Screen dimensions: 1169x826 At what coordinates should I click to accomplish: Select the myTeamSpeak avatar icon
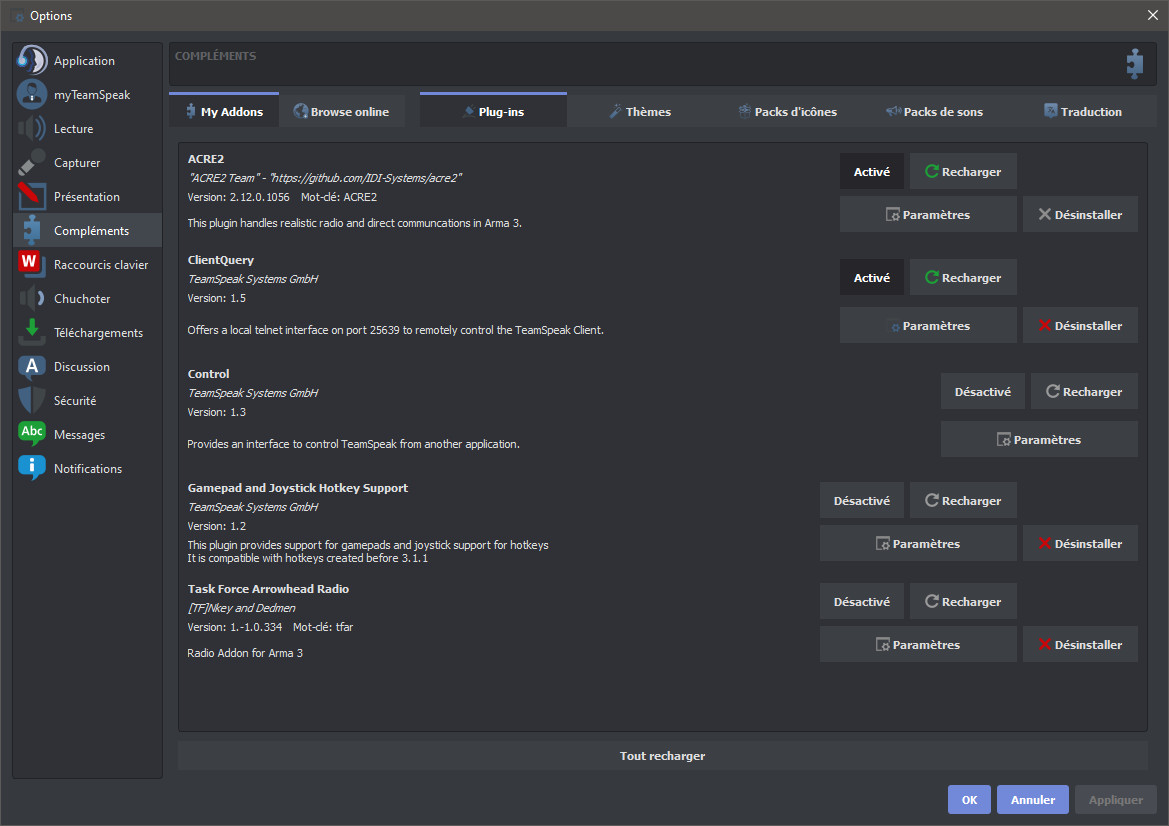click(32, 95)
